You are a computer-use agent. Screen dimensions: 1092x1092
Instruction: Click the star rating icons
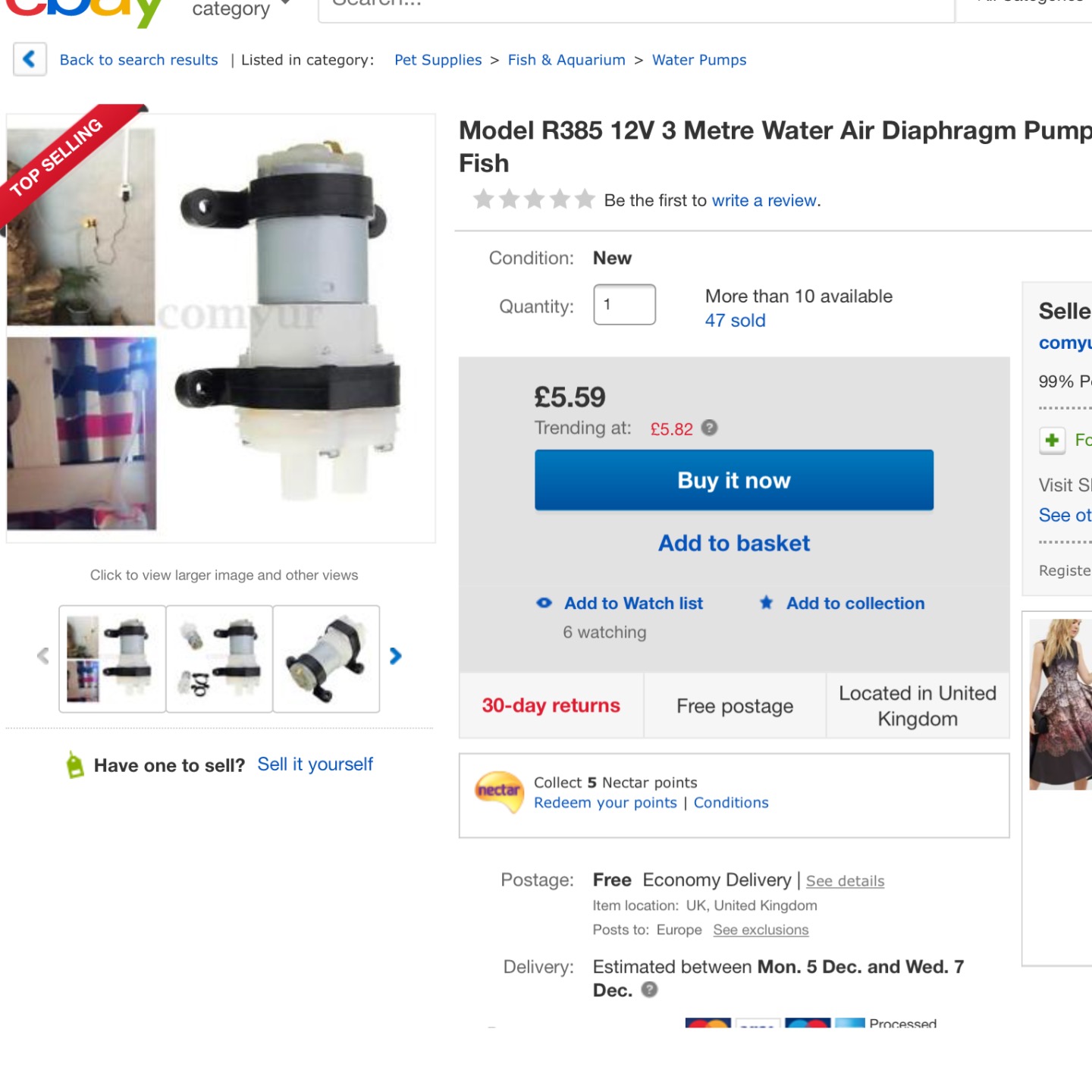click(x=534, y=200)
